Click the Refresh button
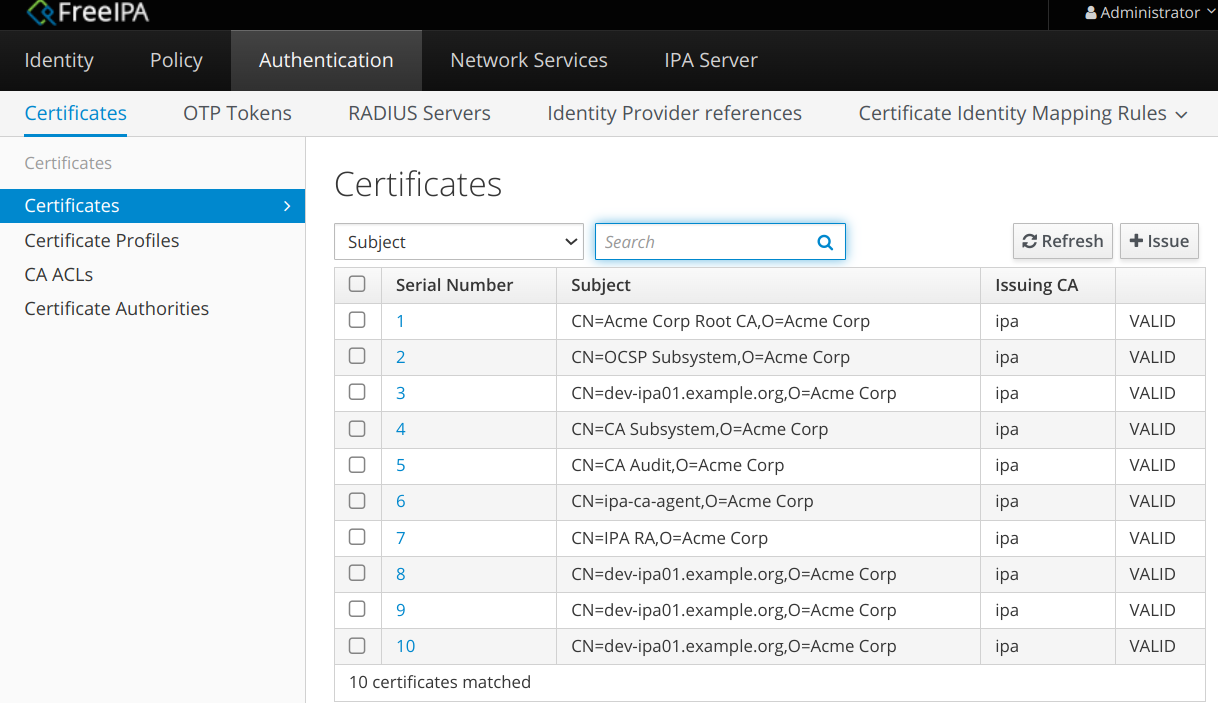This screenshot has width=1218, height=703. tap(1063, 241)
